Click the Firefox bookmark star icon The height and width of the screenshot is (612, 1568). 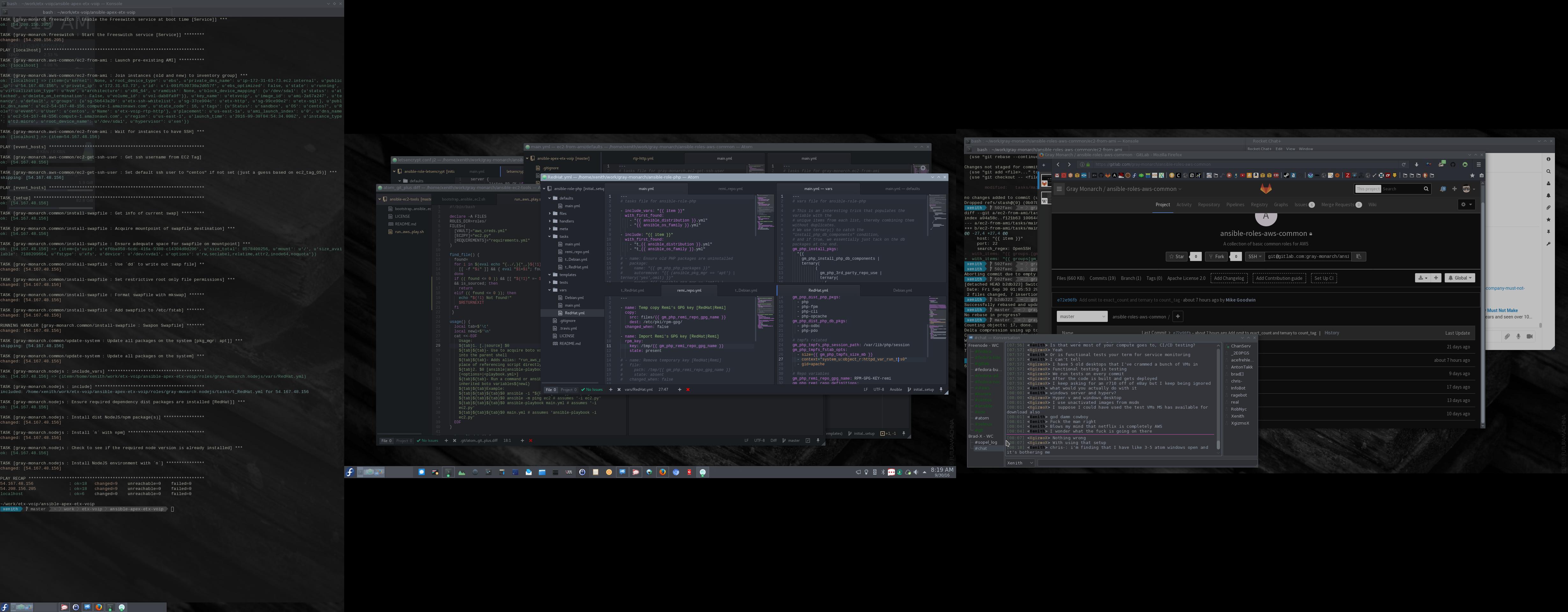click(x=1472, y=175)
